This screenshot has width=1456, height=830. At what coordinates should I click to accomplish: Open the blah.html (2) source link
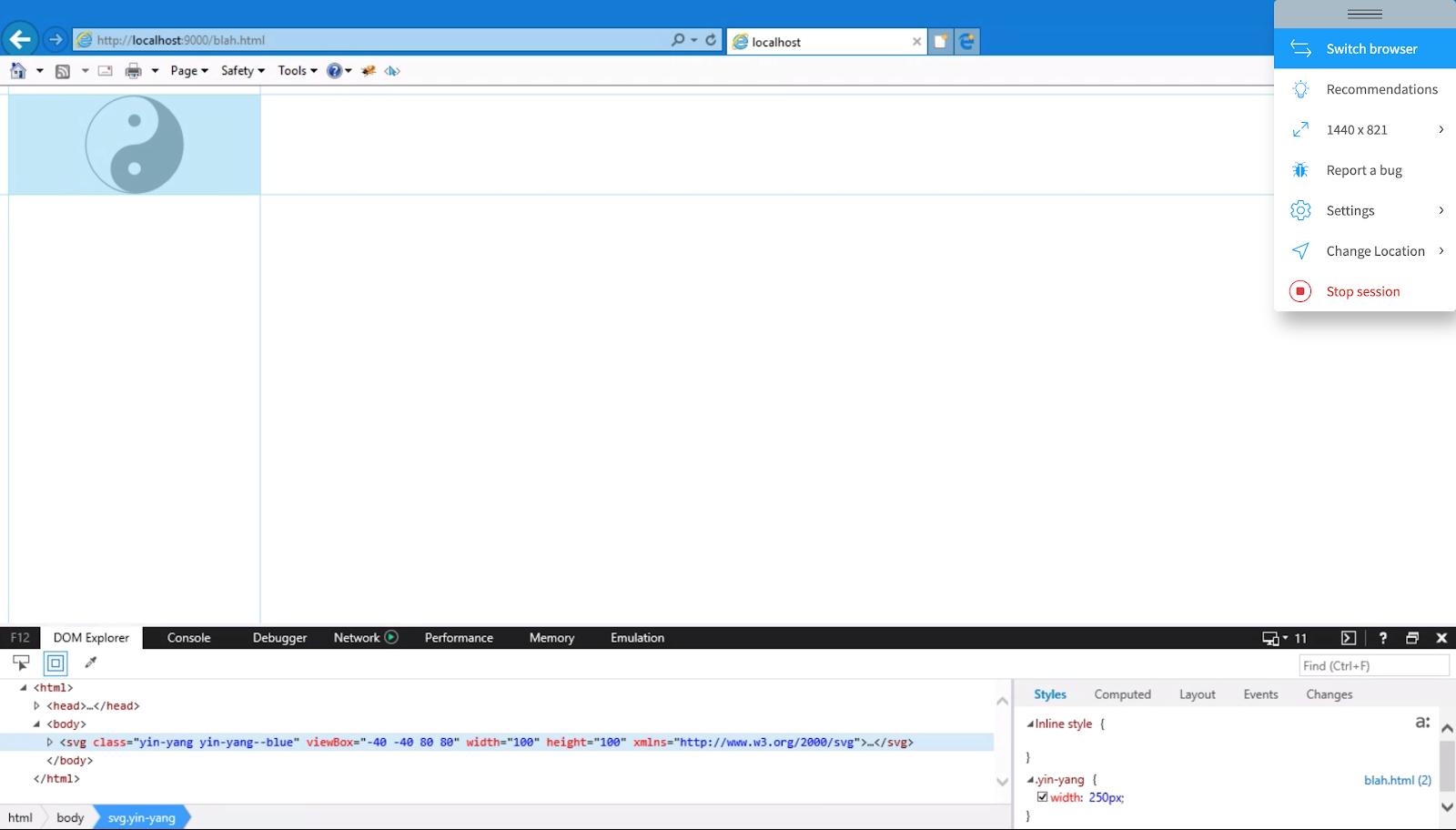(1397, 780)
